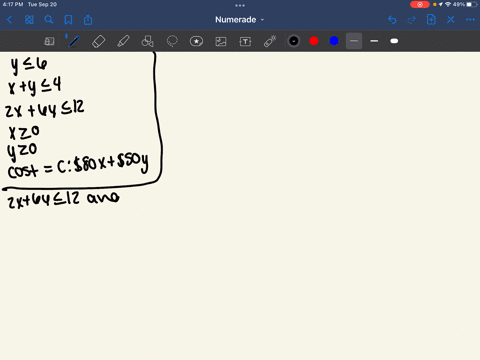Select the Lasso selection tool

point(172,41)
